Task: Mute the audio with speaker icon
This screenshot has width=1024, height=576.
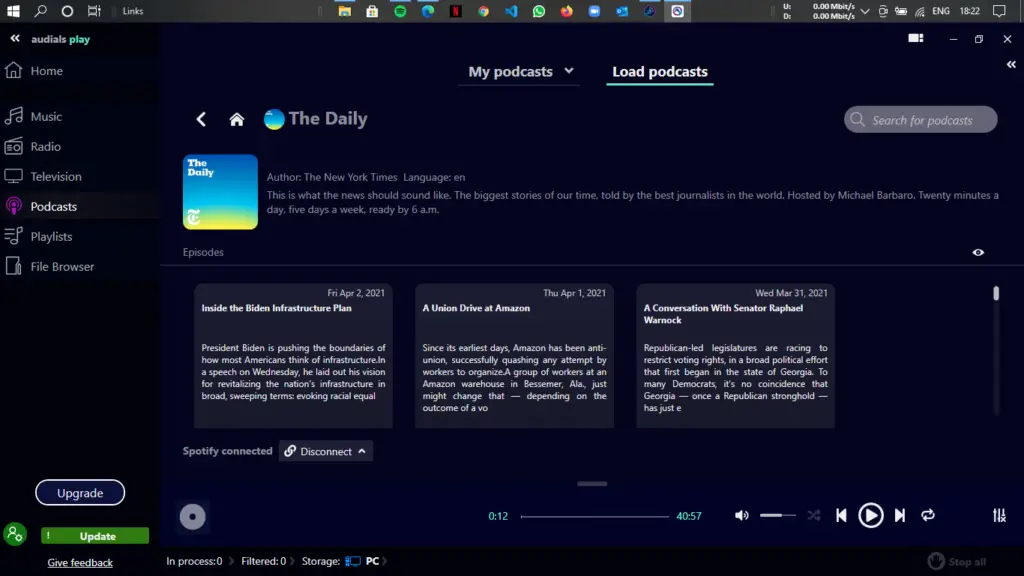Action: coord(741,516)
